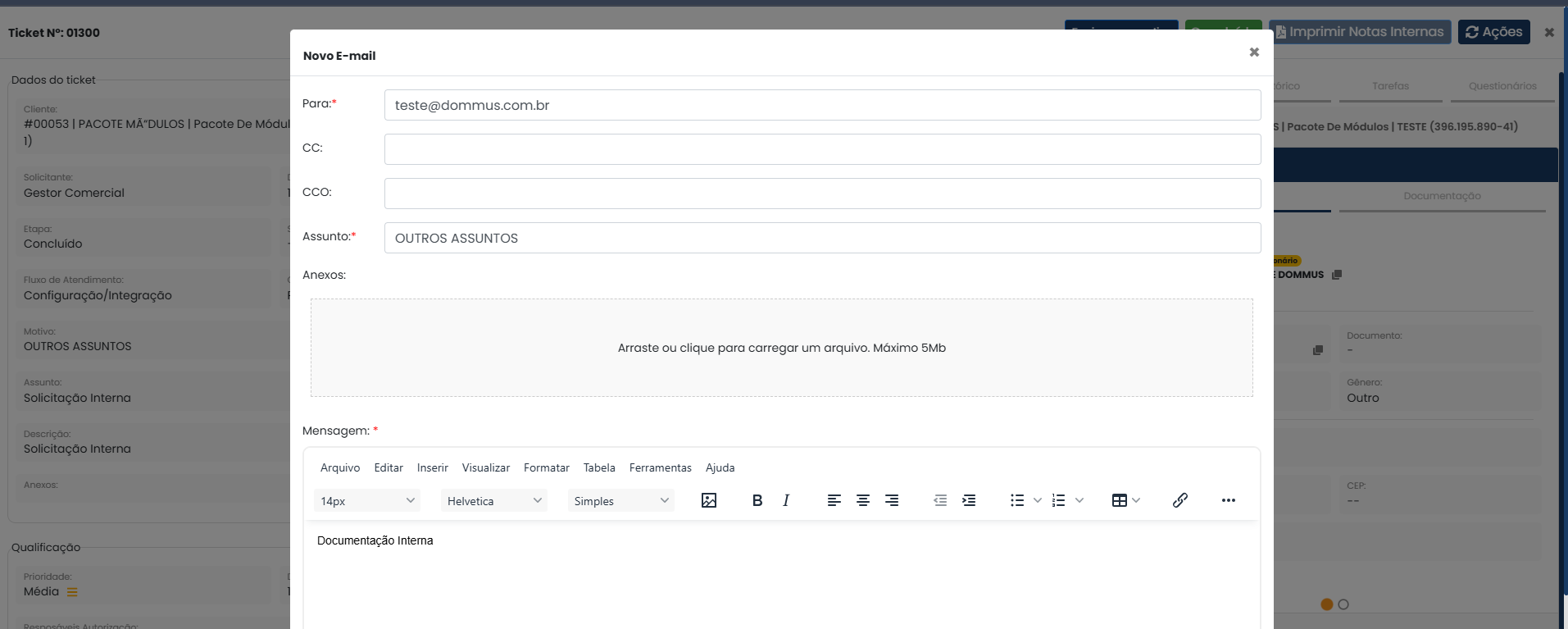Open the Inserir editor menu
Viewport: 1568px width, 629px height.
(x=433, y=467)
